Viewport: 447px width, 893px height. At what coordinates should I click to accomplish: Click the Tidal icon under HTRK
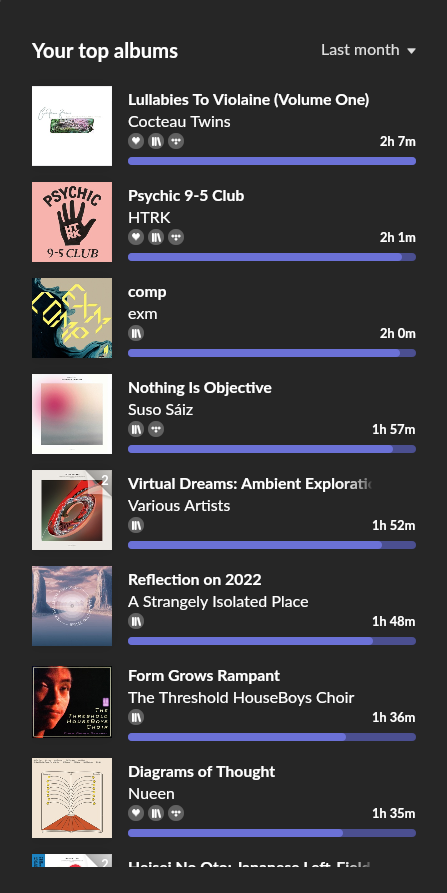(x=176, y=237)
